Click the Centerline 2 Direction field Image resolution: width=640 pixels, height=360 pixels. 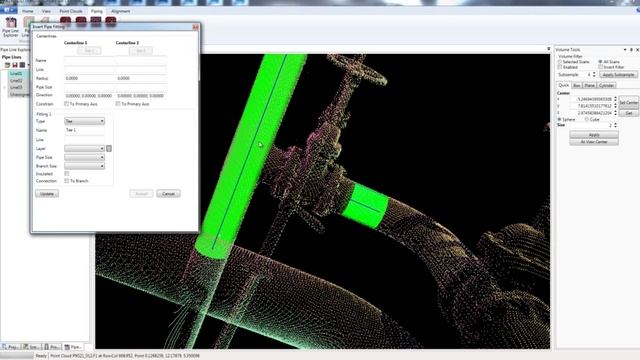coord(141,96)
